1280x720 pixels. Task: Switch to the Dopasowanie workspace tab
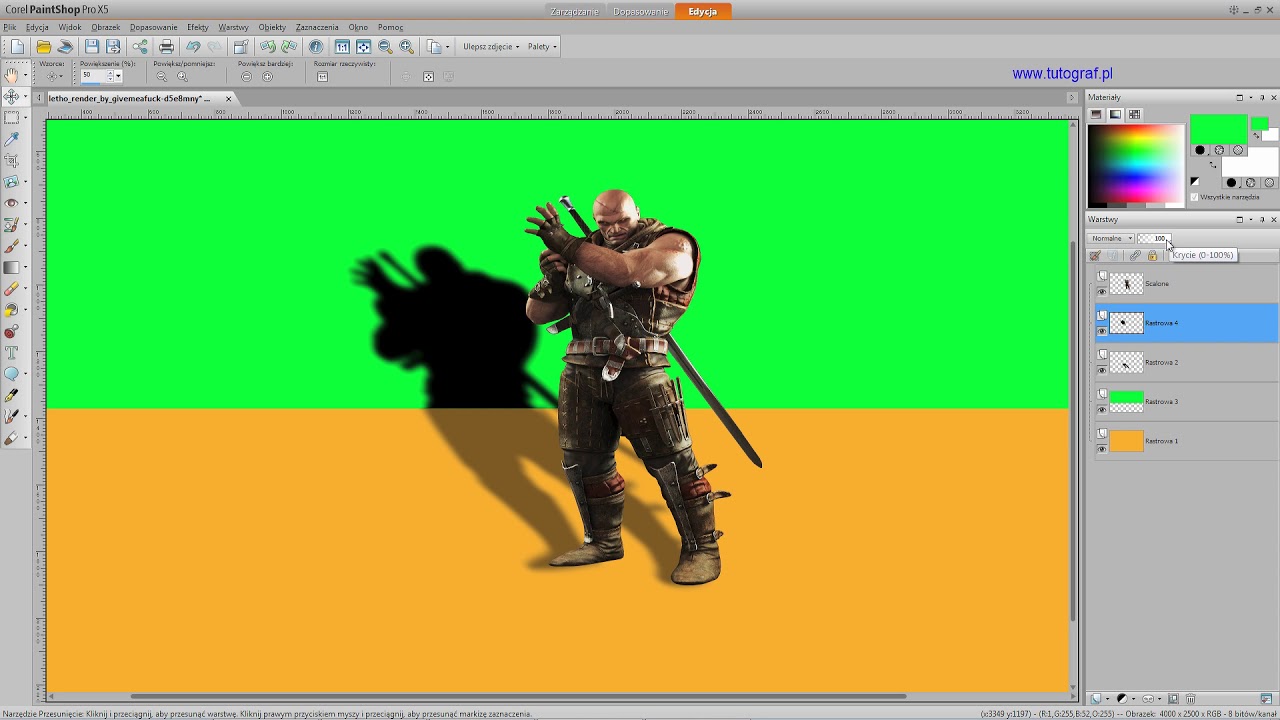pos(640,11)
